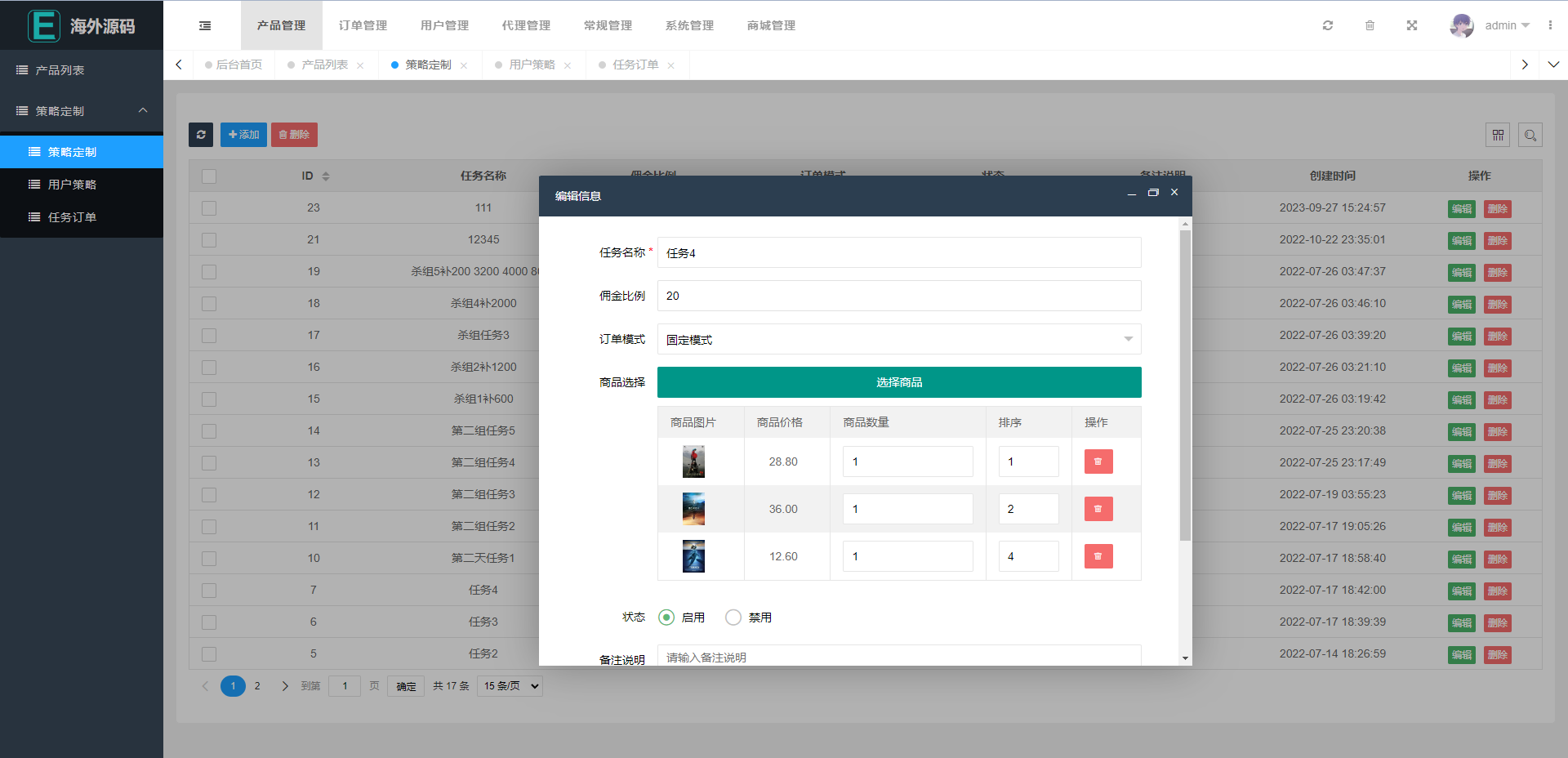The height and width of the screenshot is (758, 1568).
Task: Switch to the 订单管理 menu
Action: (x=363, y=25)
